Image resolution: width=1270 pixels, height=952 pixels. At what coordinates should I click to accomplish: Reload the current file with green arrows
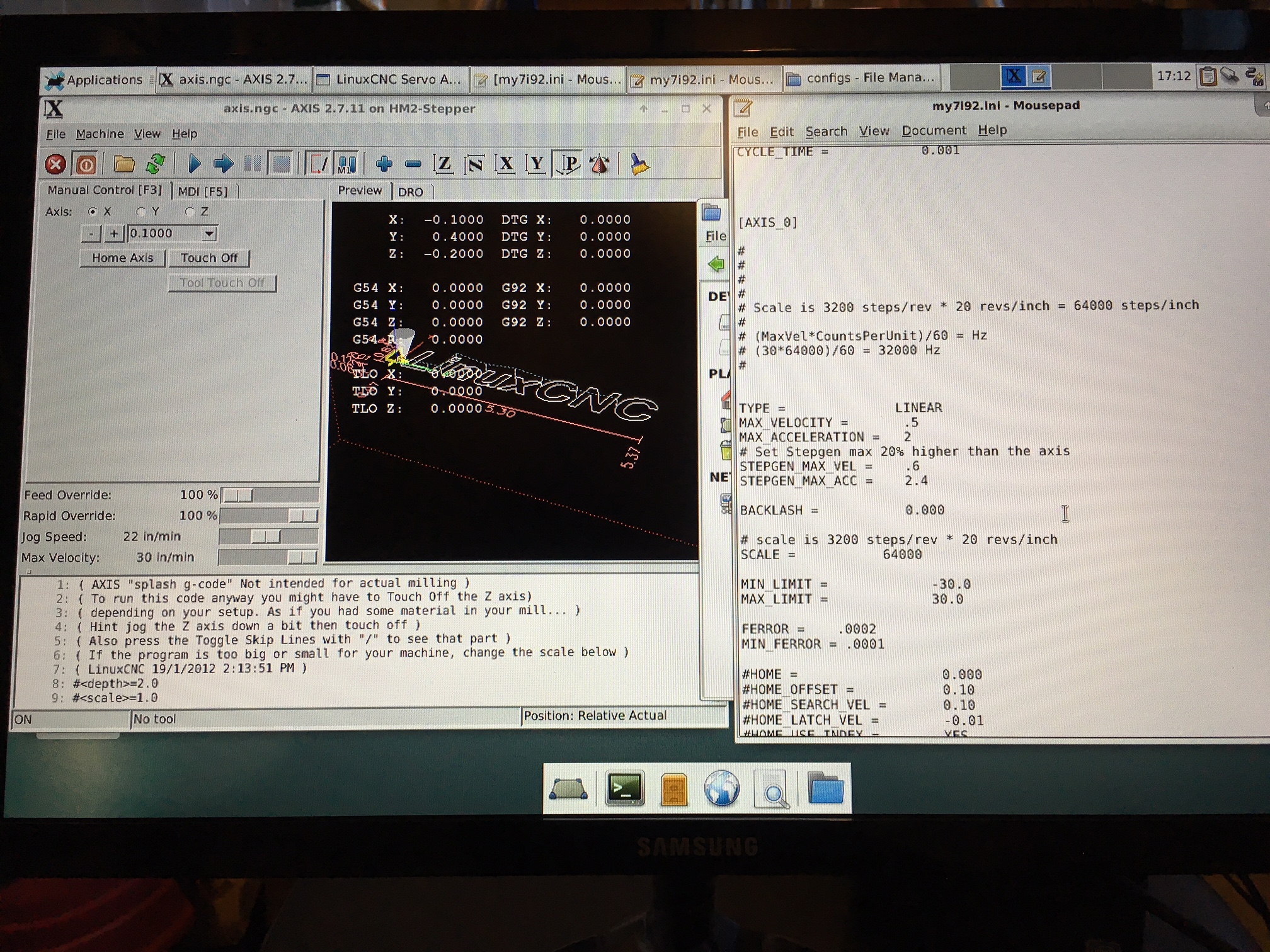click(155, 164)
